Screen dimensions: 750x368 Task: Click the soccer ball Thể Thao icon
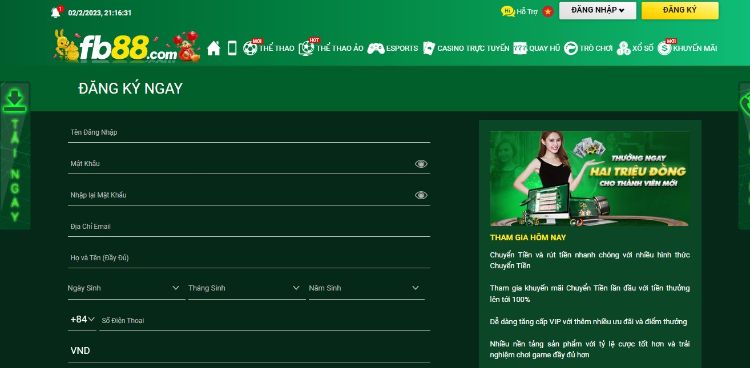250,48
